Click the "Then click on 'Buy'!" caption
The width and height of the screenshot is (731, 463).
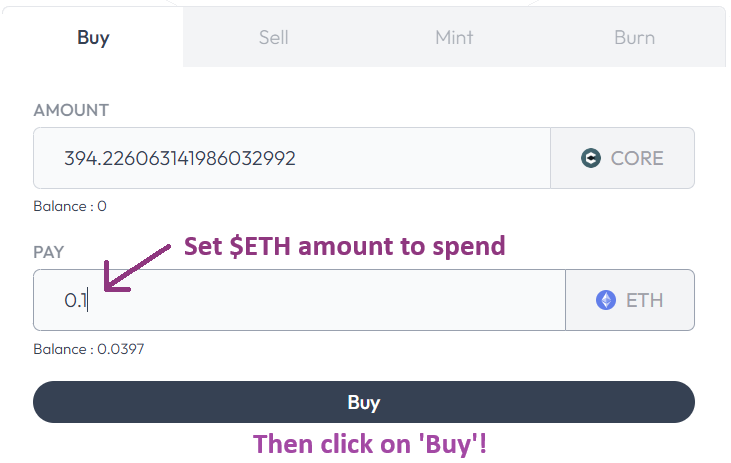(370, 444)
